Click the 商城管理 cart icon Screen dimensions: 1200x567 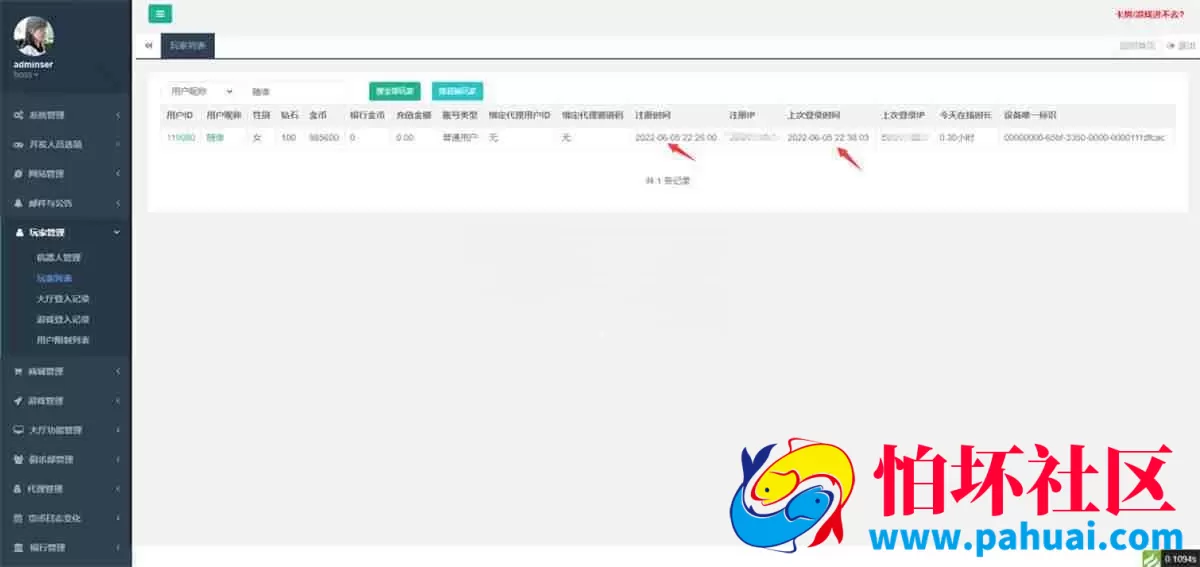click(19, 371)
